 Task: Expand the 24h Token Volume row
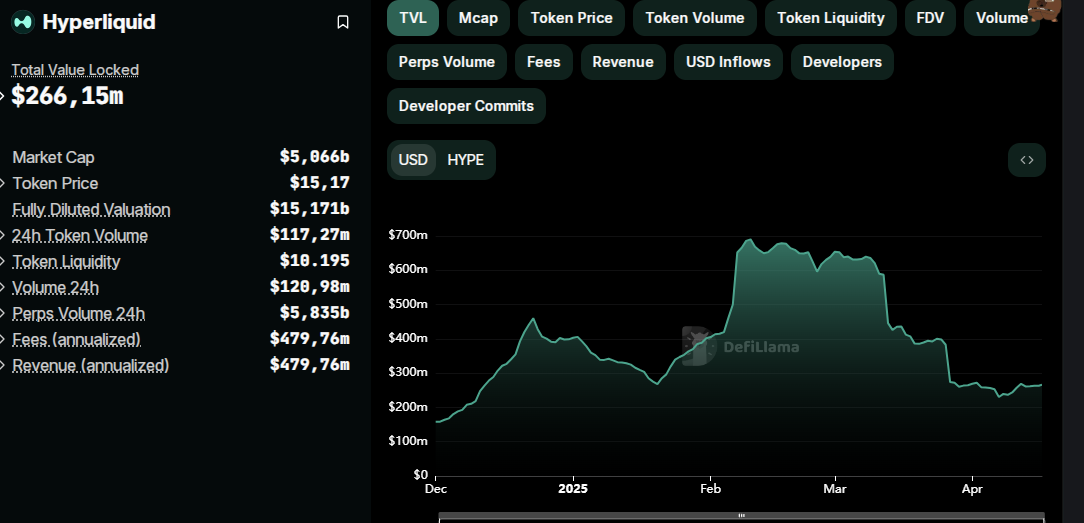3,236
